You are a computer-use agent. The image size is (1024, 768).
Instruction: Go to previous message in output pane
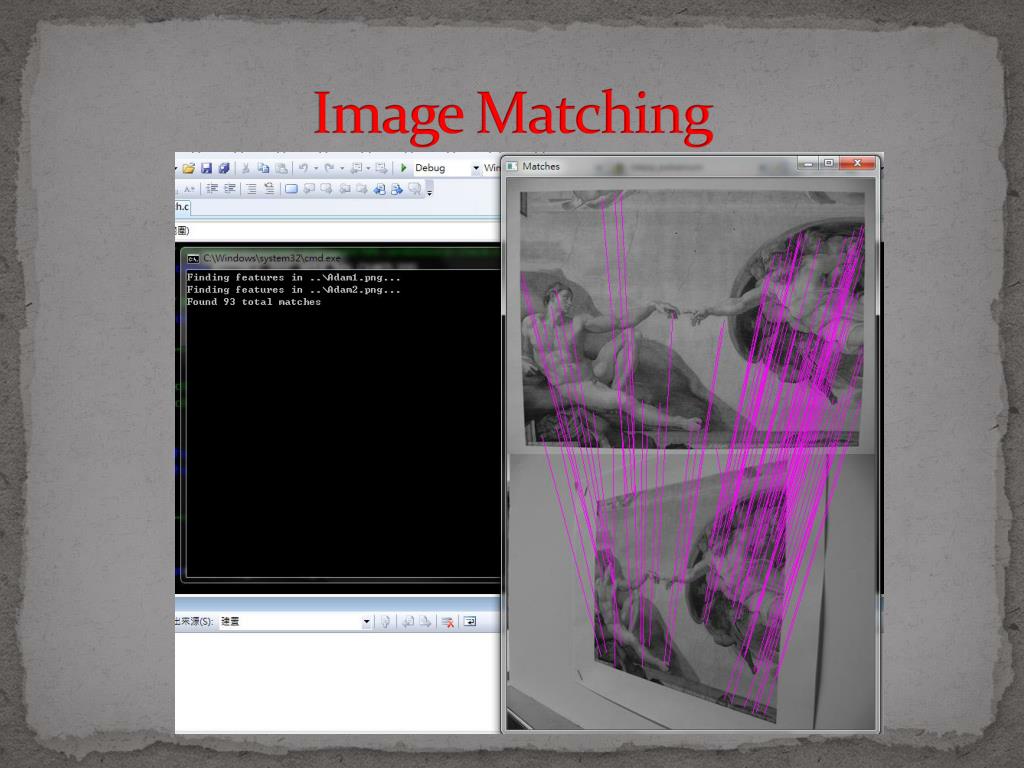(408, 622)
